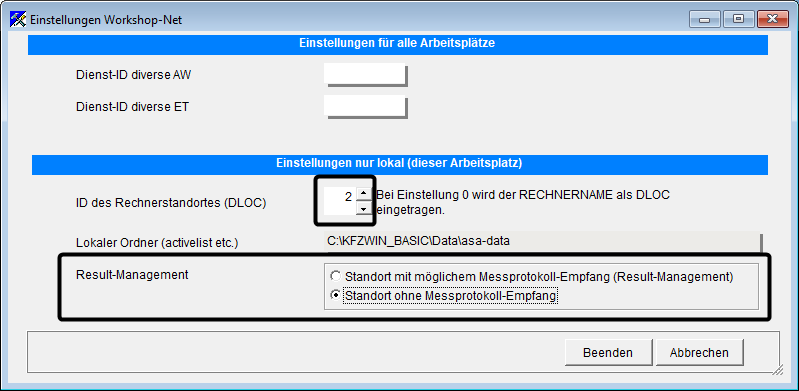The image size is (799, 391).
Task: Click the Beenden button
Action: [x=608, y=352]
